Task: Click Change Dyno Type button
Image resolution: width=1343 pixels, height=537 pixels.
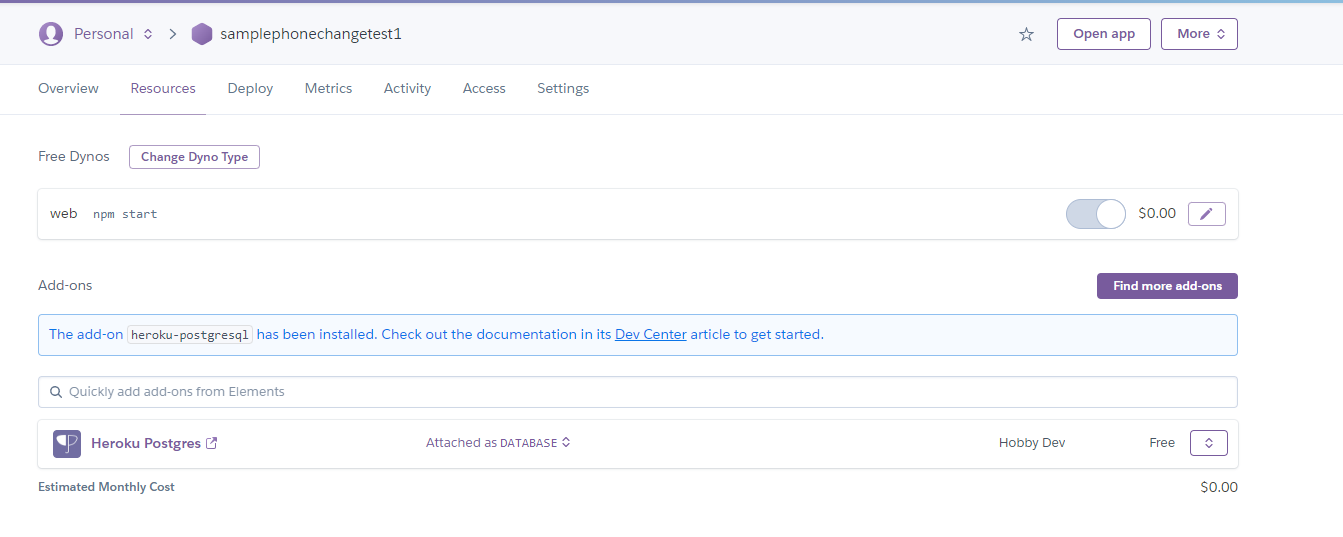Action: click(x=194, y=157)
